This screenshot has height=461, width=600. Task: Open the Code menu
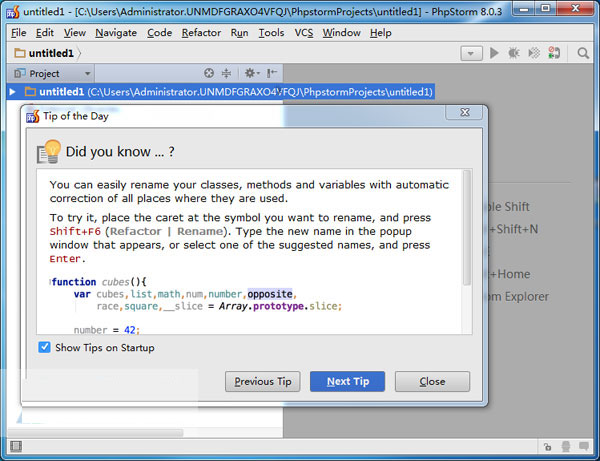(160, 33)
